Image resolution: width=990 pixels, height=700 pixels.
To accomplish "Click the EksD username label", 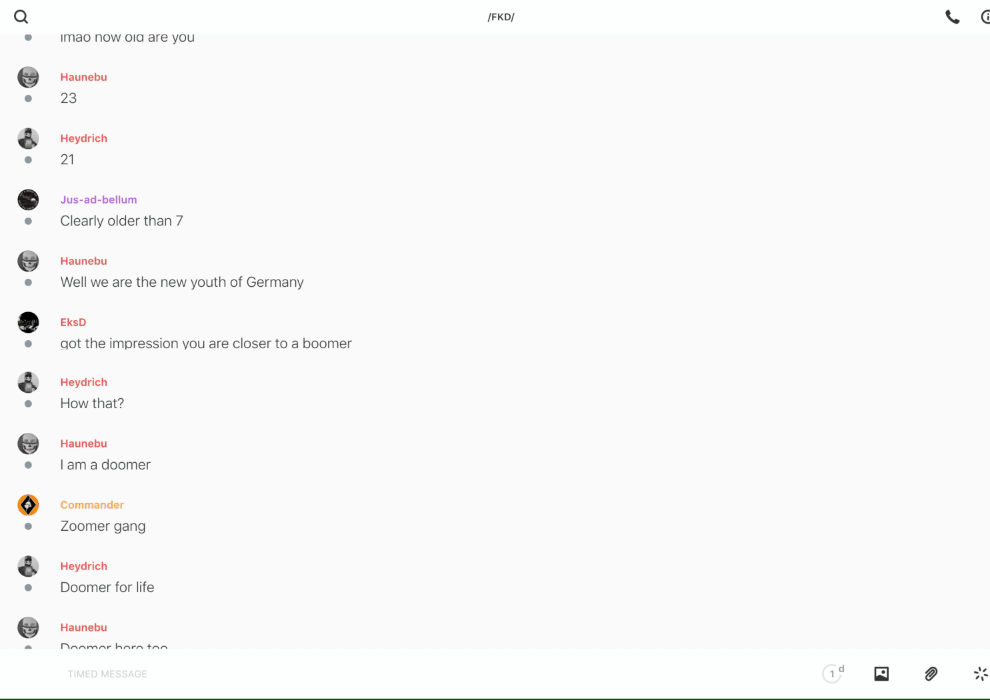I will click(x=73, y=322).
